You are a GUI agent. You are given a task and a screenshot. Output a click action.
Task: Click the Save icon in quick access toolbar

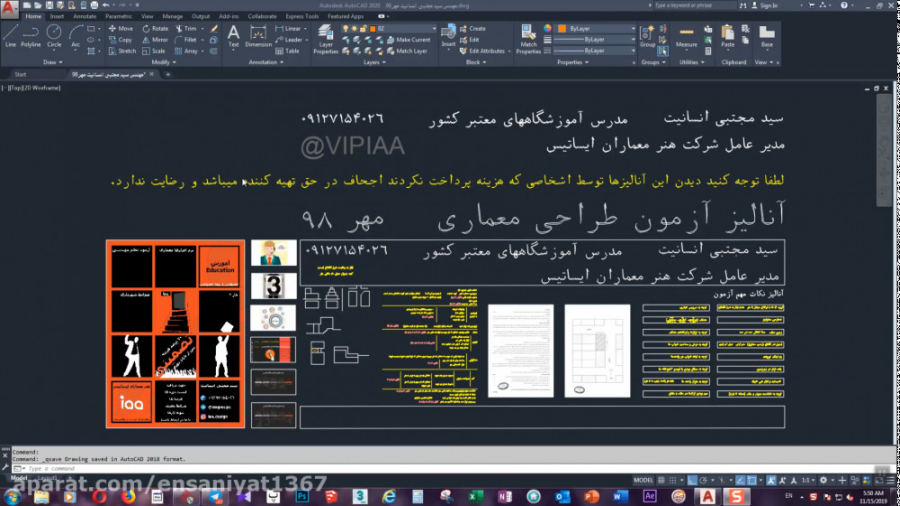click(49, 5)
